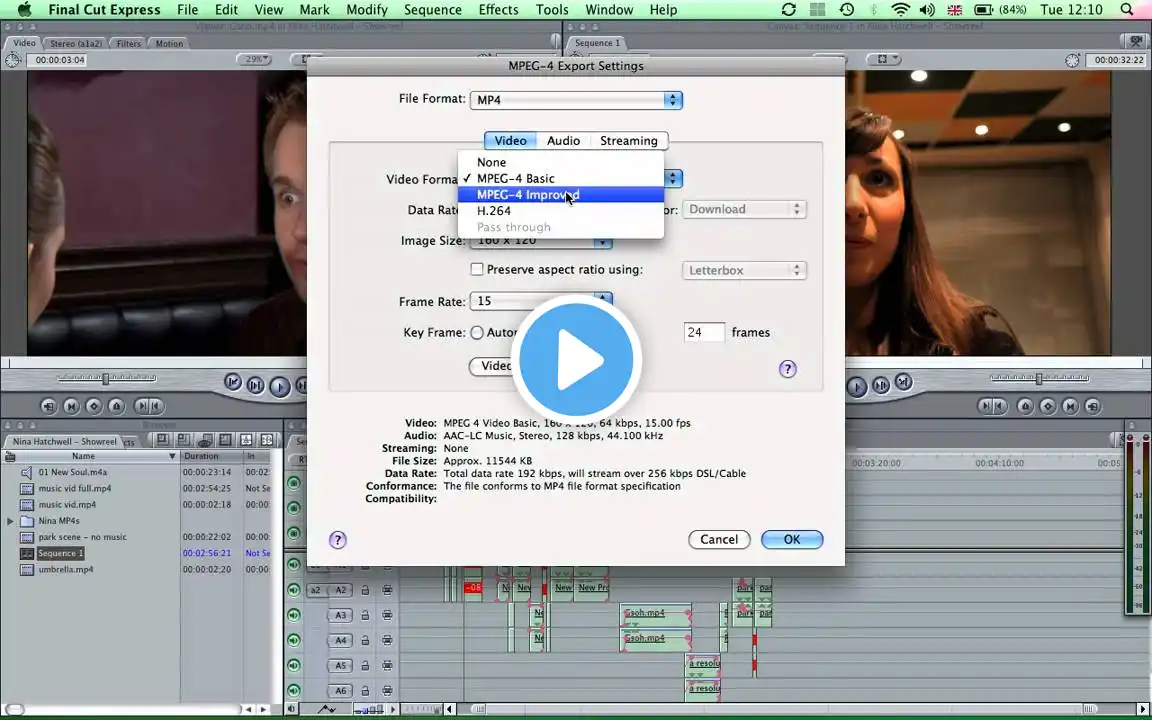This screenshot has width=1152, height=720.
Task: Click Wi-Fi status icon in menu bar
Action: (x=900, y=10)
